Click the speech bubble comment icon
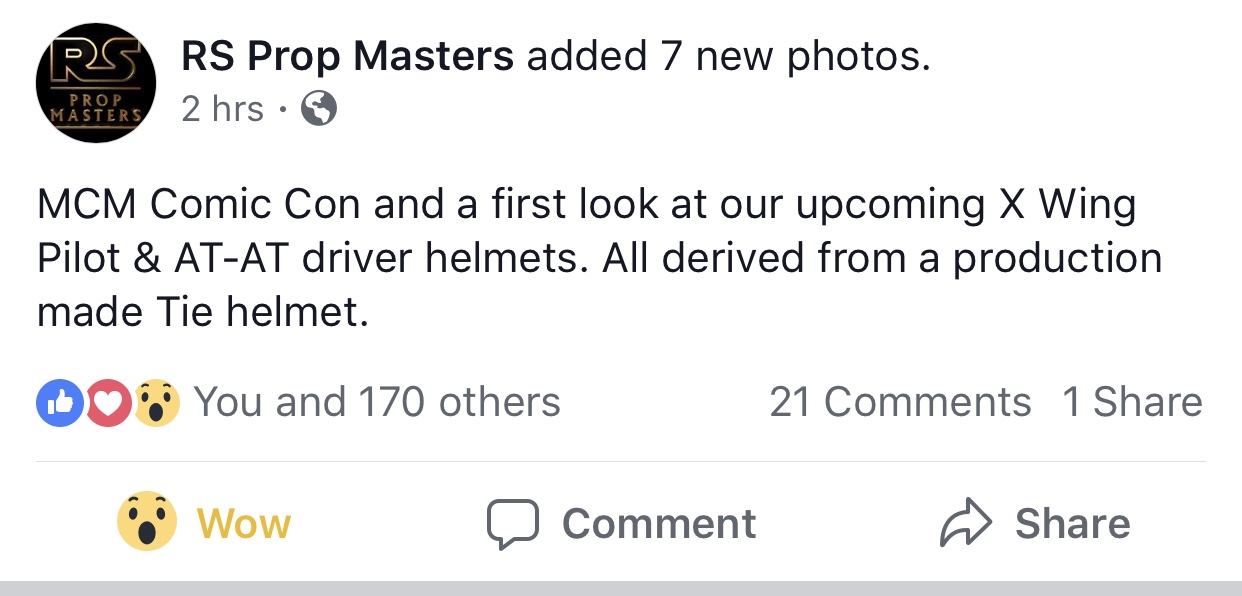This screenshot has height=596, width=1242. tap(513, 525)
